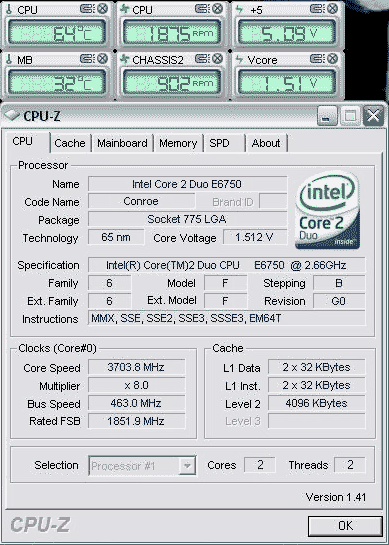This screenshot has width=389, height=545.
Task: Expand the Processor #1 selection dropdown
Action: tap(187, 465)
